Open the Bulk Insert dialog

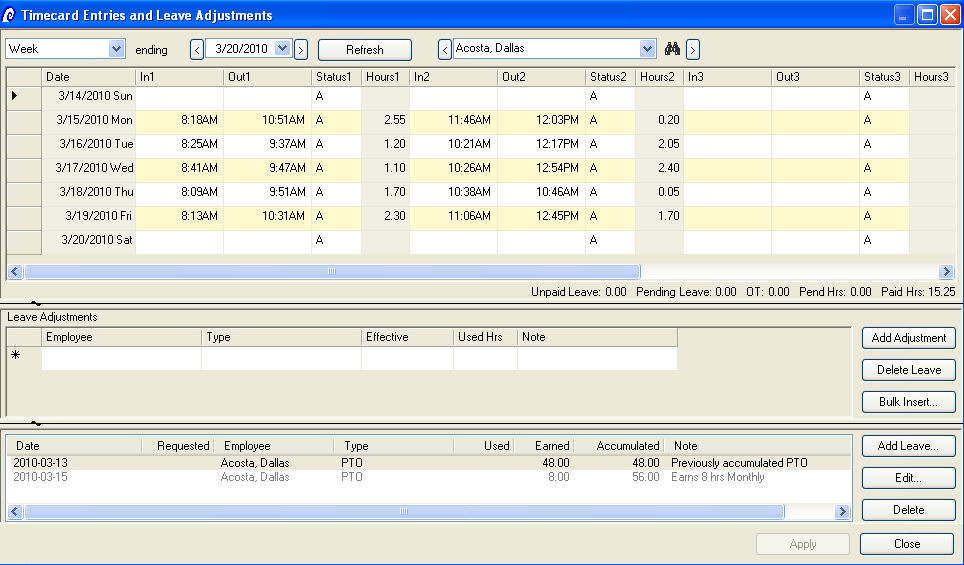click(908, 402)
